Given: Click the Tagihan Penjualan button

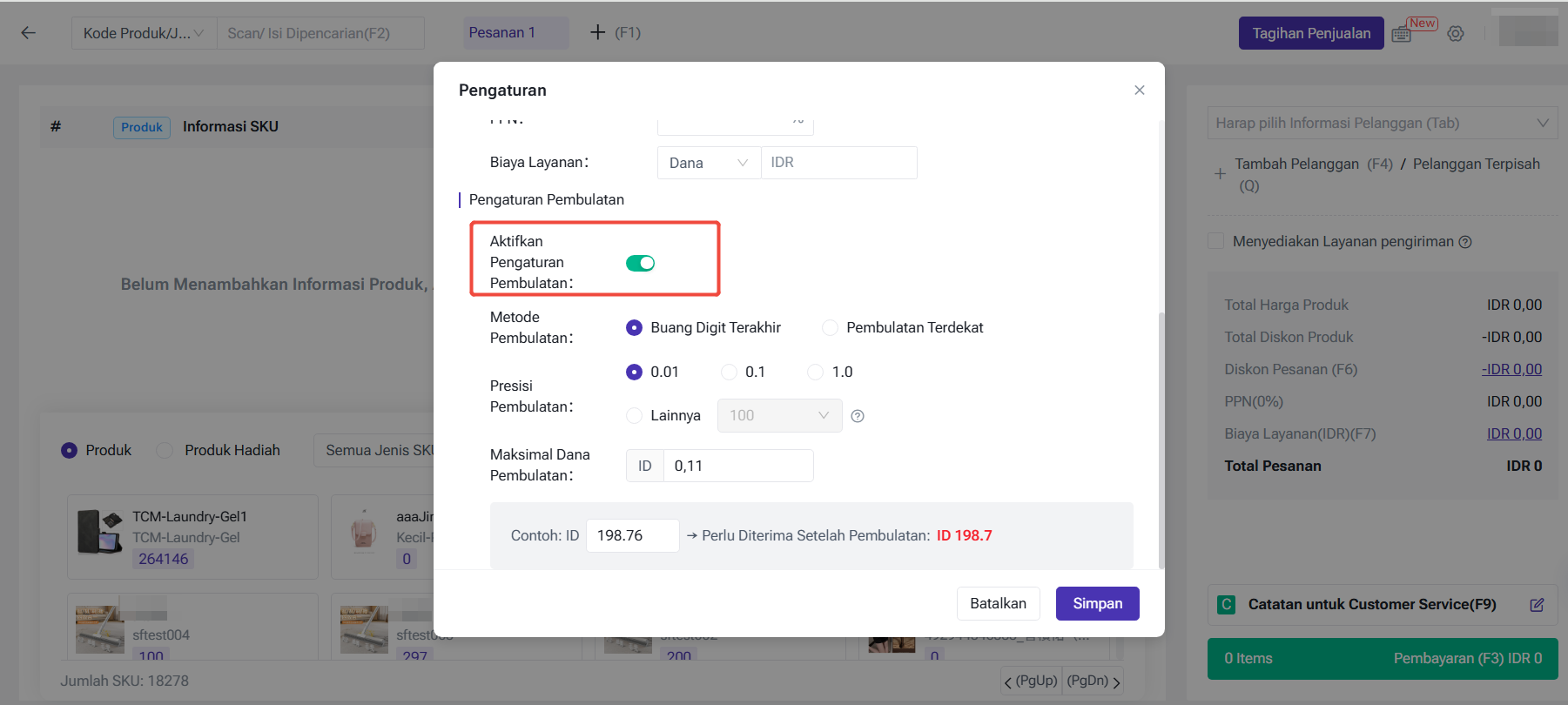Looking at the screenshot, I should tap(1310, 33).
